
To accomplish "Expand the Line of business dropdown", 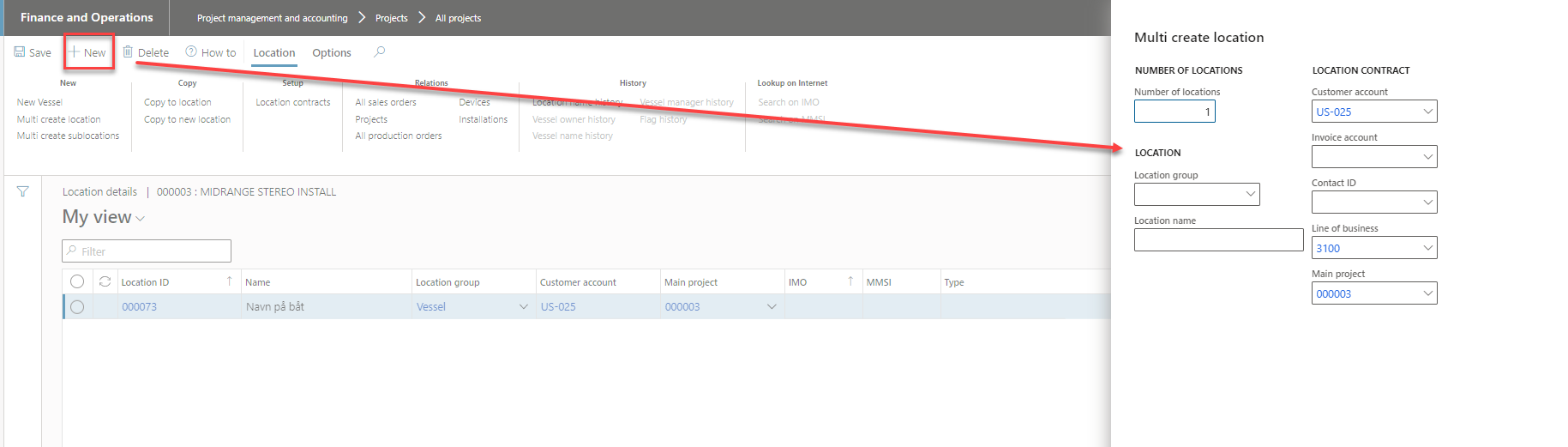I will pos(1428,248).
